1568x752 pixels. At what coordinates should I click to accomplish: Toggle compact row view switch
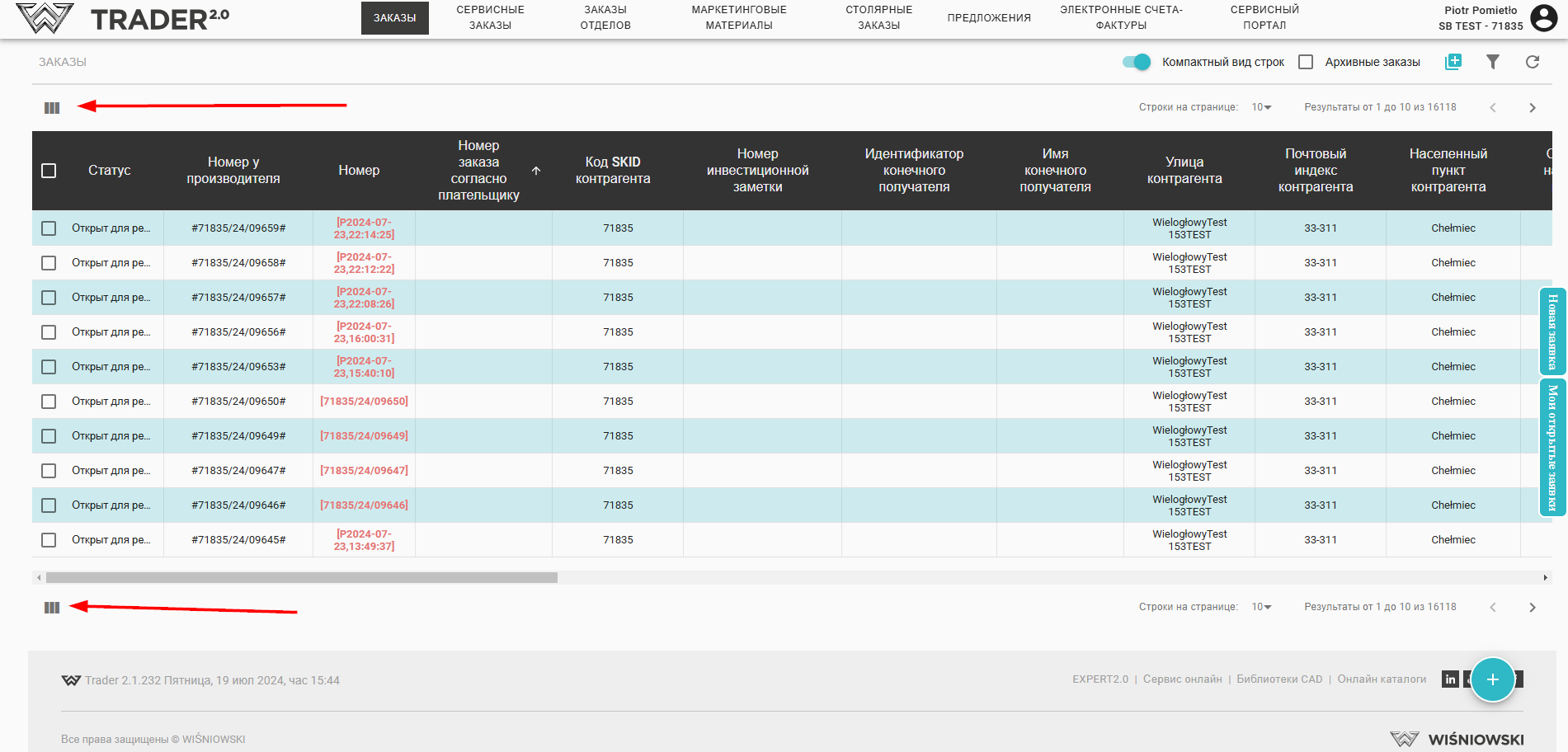tap(1137, 62)
